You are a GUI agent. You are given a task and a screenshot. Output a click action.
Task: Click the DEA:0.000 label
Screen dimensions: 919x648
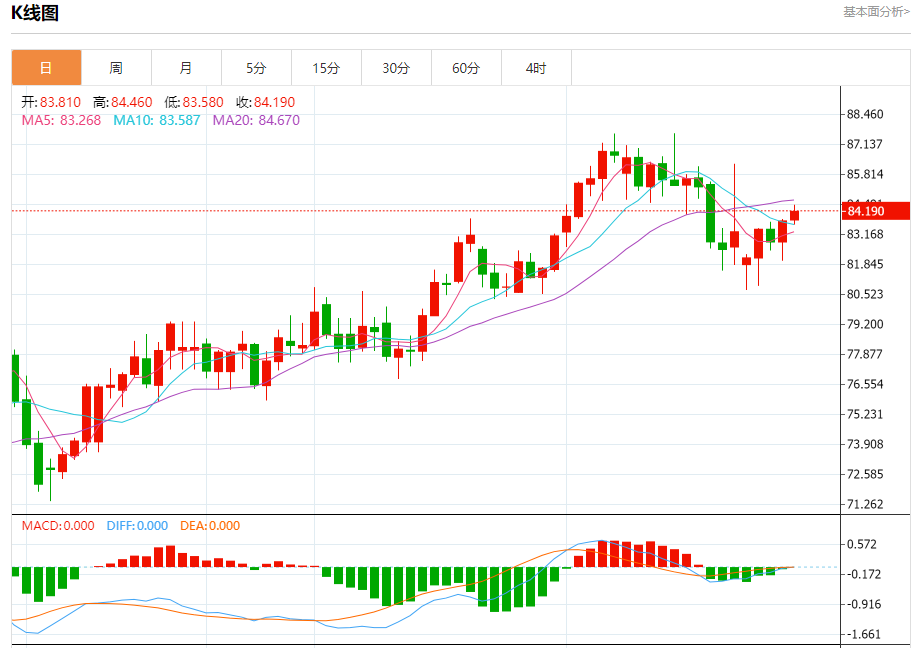click(210, 526)
